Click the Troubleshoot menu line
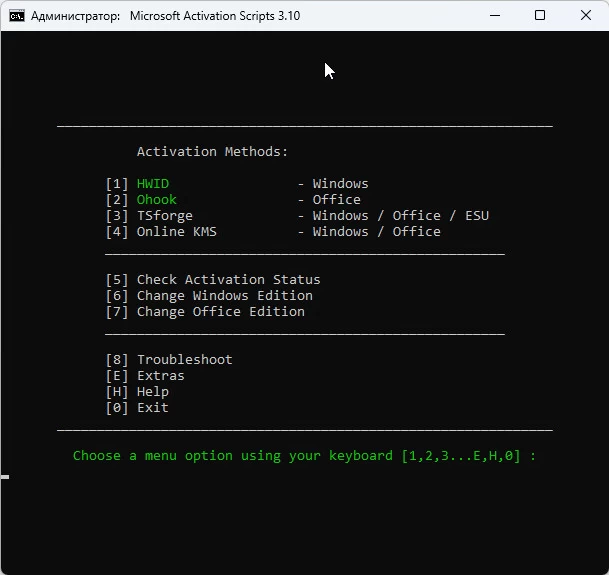The width and height of the screenshot is (609, 575). click(x=184, y=360)
